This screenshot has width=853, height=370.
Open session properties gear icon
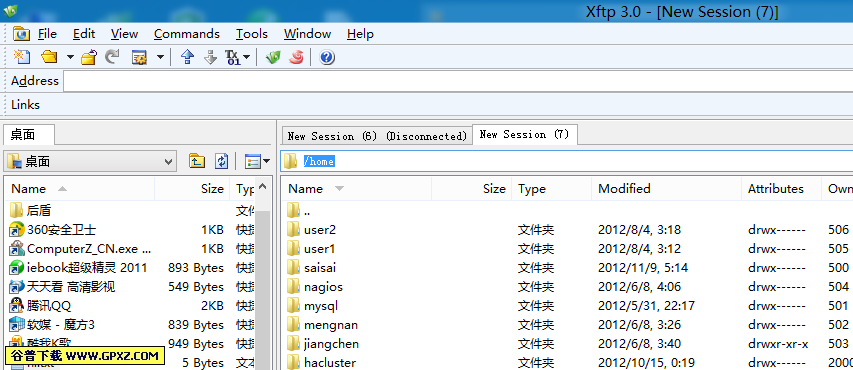tap(140, 57)
